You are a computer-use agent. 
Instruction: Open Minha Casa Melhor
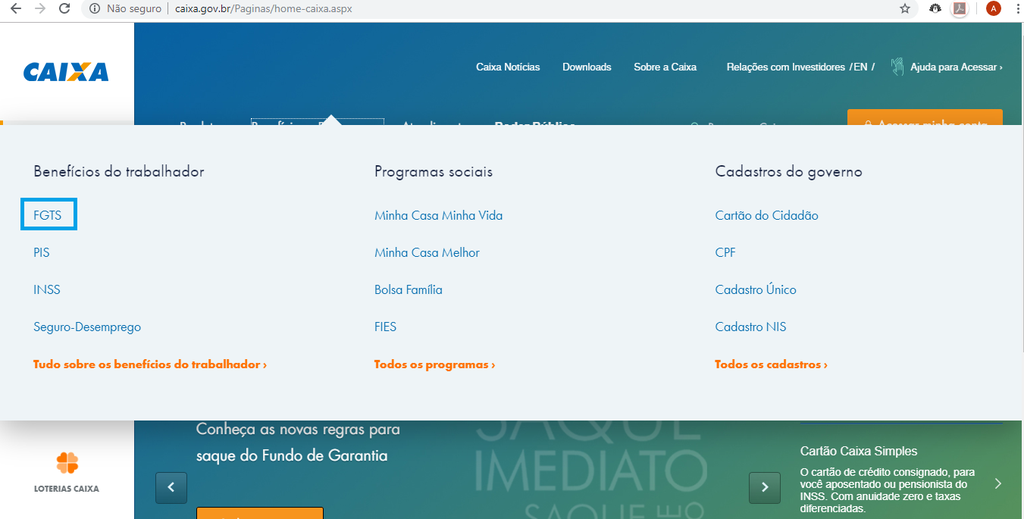(427, 253)
